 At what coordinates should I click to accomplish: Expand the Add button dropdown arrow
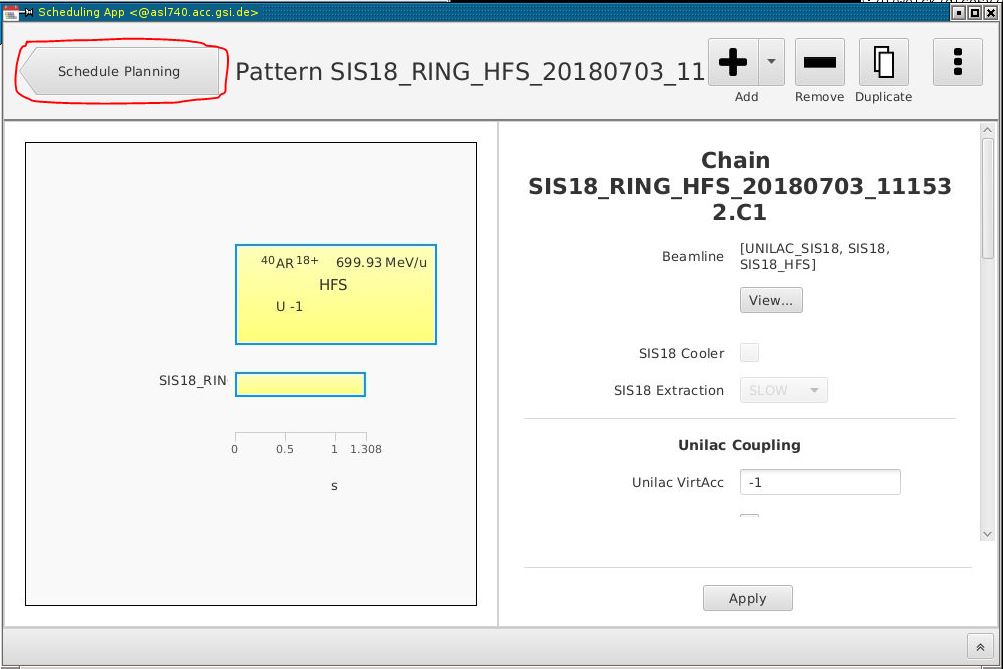[771, 62]
